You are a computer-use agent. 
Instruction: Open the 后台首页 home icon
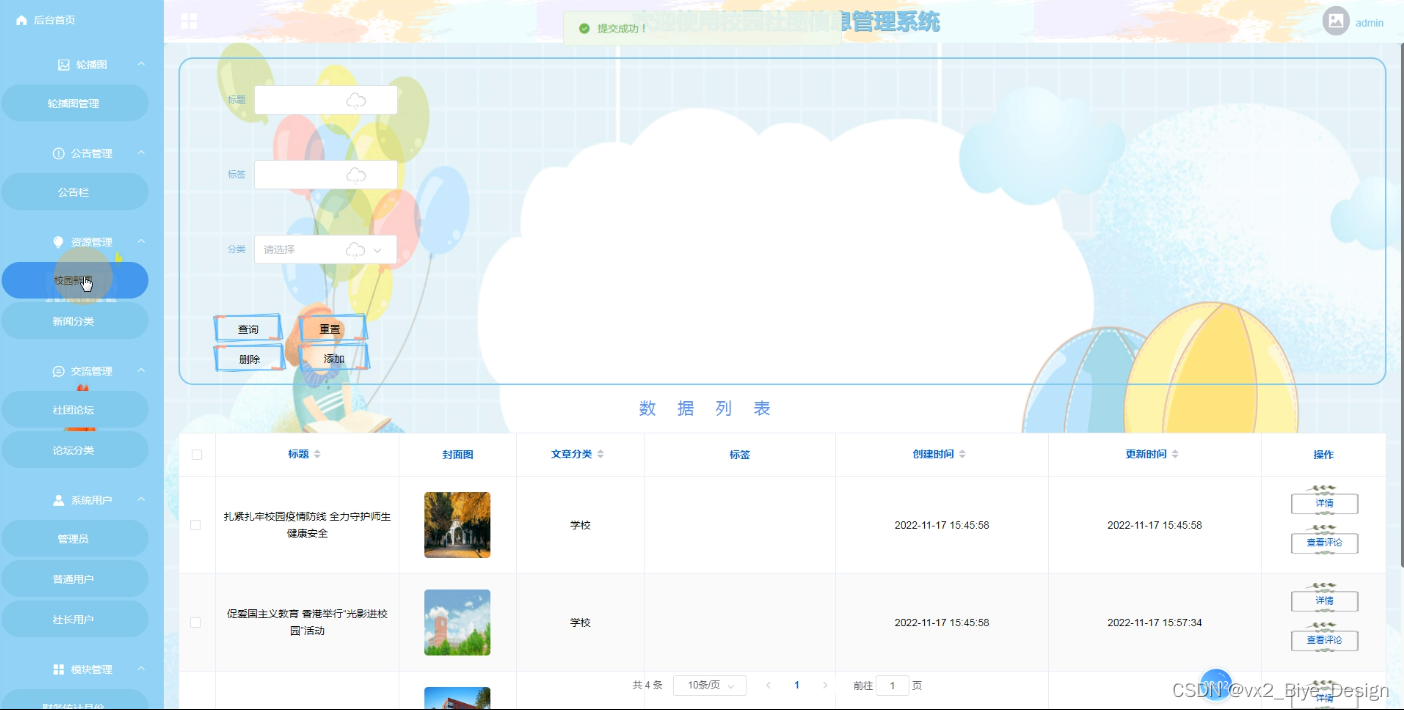pos(21,20)
